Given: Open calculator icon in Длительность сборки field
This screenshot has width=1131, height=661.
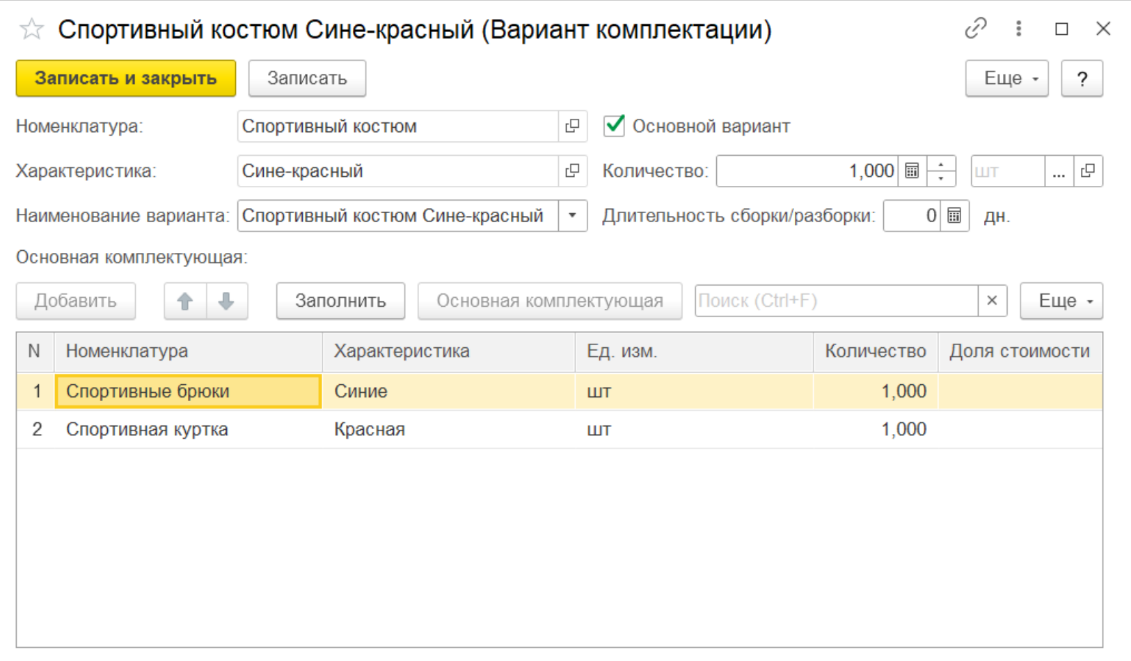Looking at the screenshot, I should point(954,215).
